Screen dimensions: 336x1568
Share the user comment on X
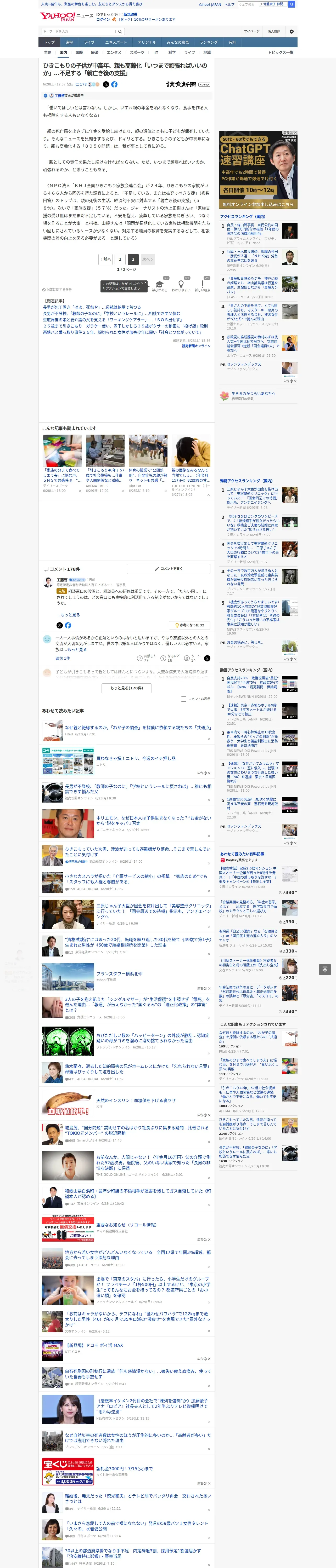(x=207, y=658)
